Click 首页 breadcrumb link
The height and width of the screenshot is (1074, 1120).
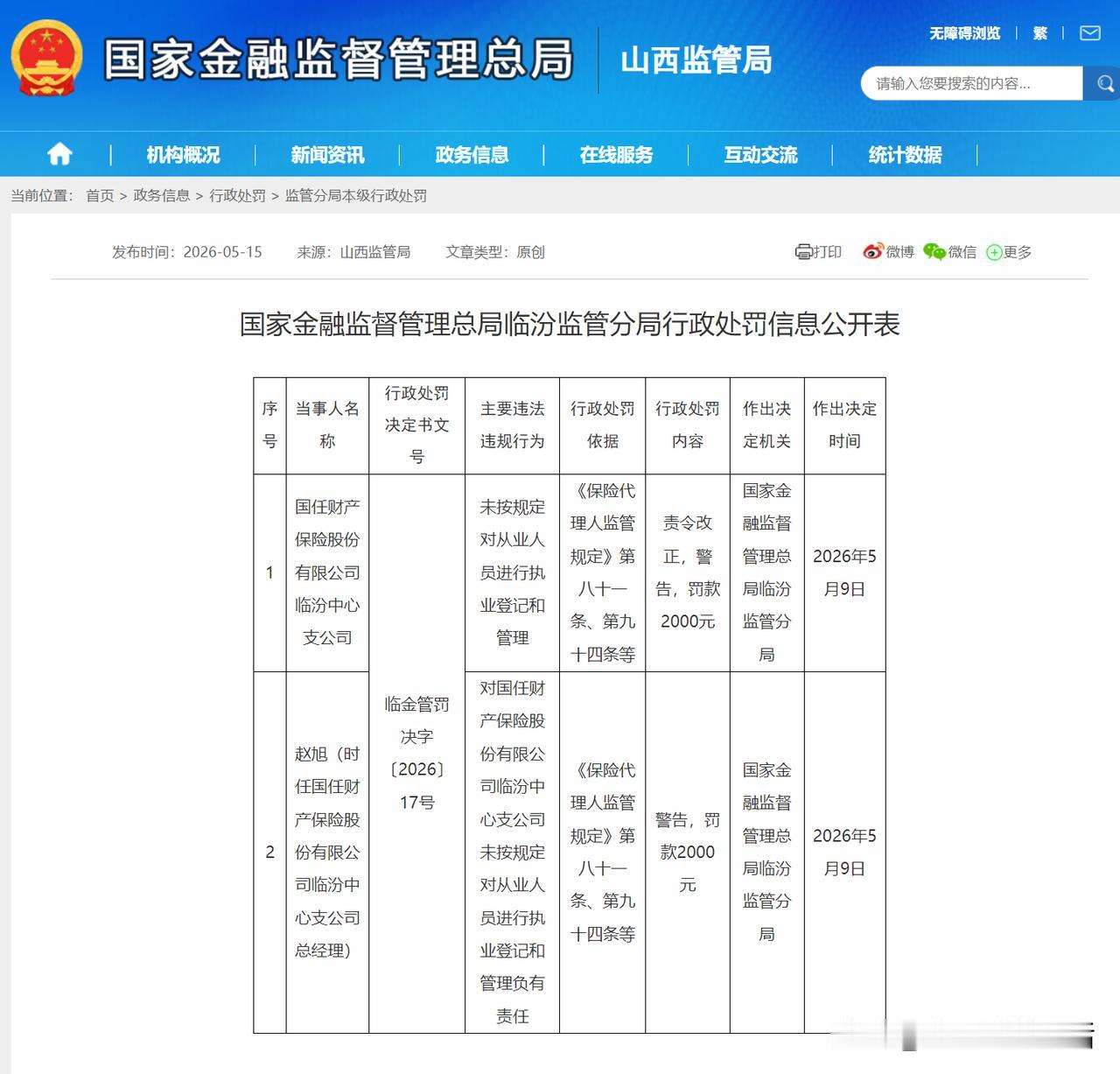point(100,195)
